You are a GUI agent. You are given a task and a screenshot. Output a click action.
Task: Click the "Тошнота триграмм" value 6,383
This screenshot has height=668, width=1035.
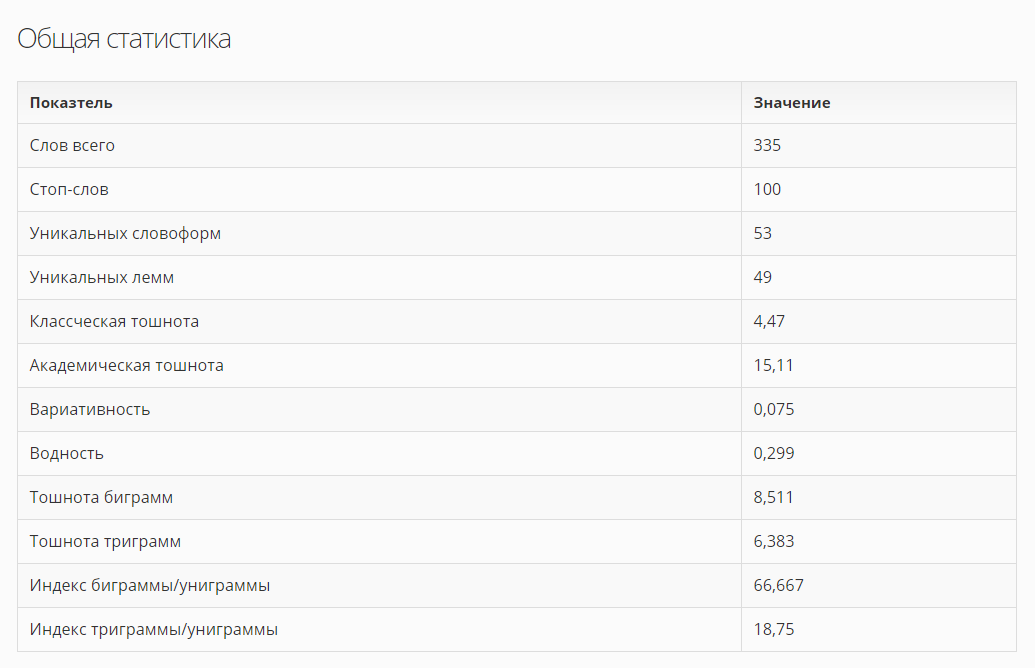coord(774,542)
